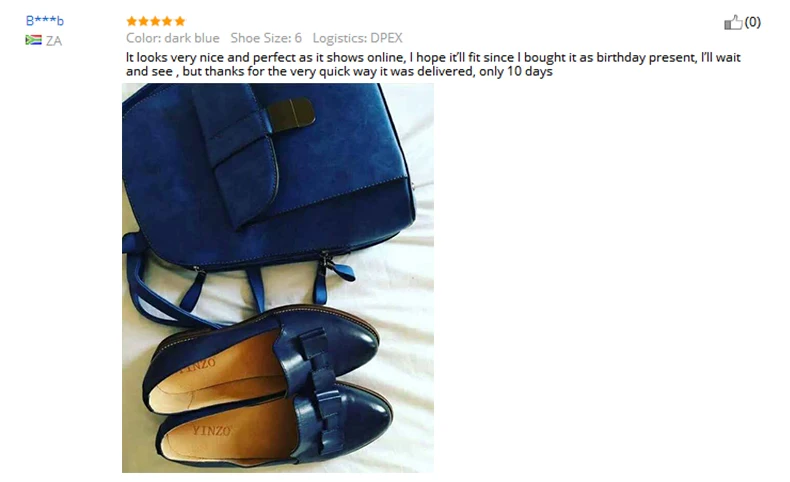Click the third rating star

156,21
